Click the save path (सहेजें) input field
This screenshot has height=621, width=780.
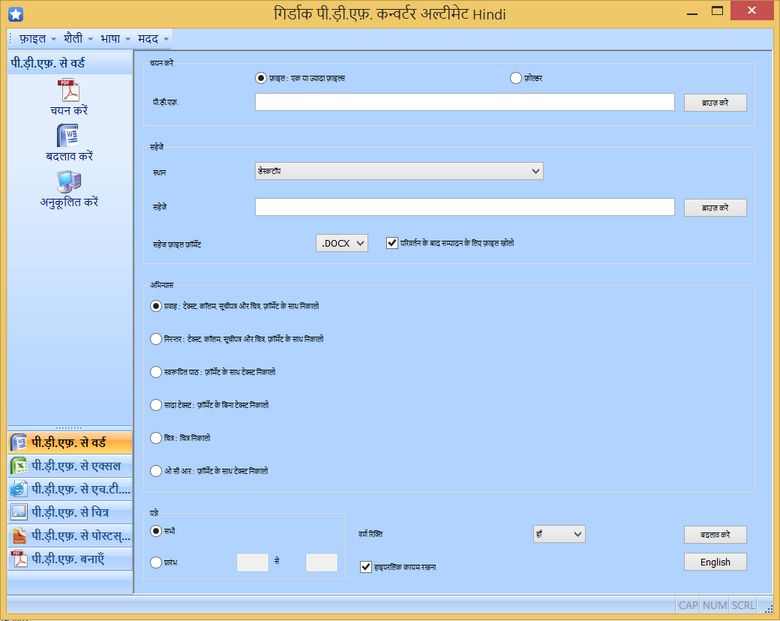tap(465, 207)
